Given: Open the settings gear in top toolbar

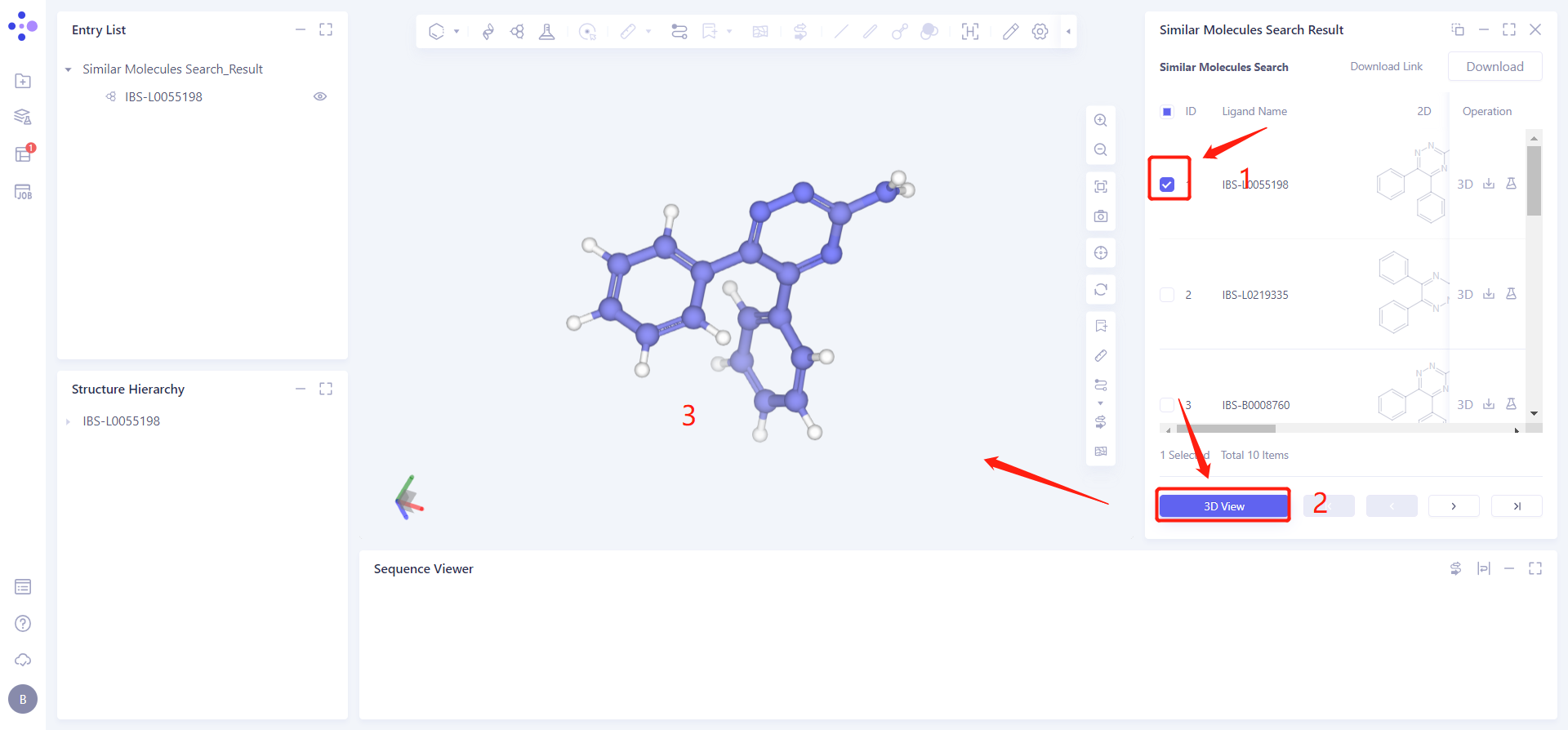Looking at the screenshot, I should click(x=1040, y=31).
